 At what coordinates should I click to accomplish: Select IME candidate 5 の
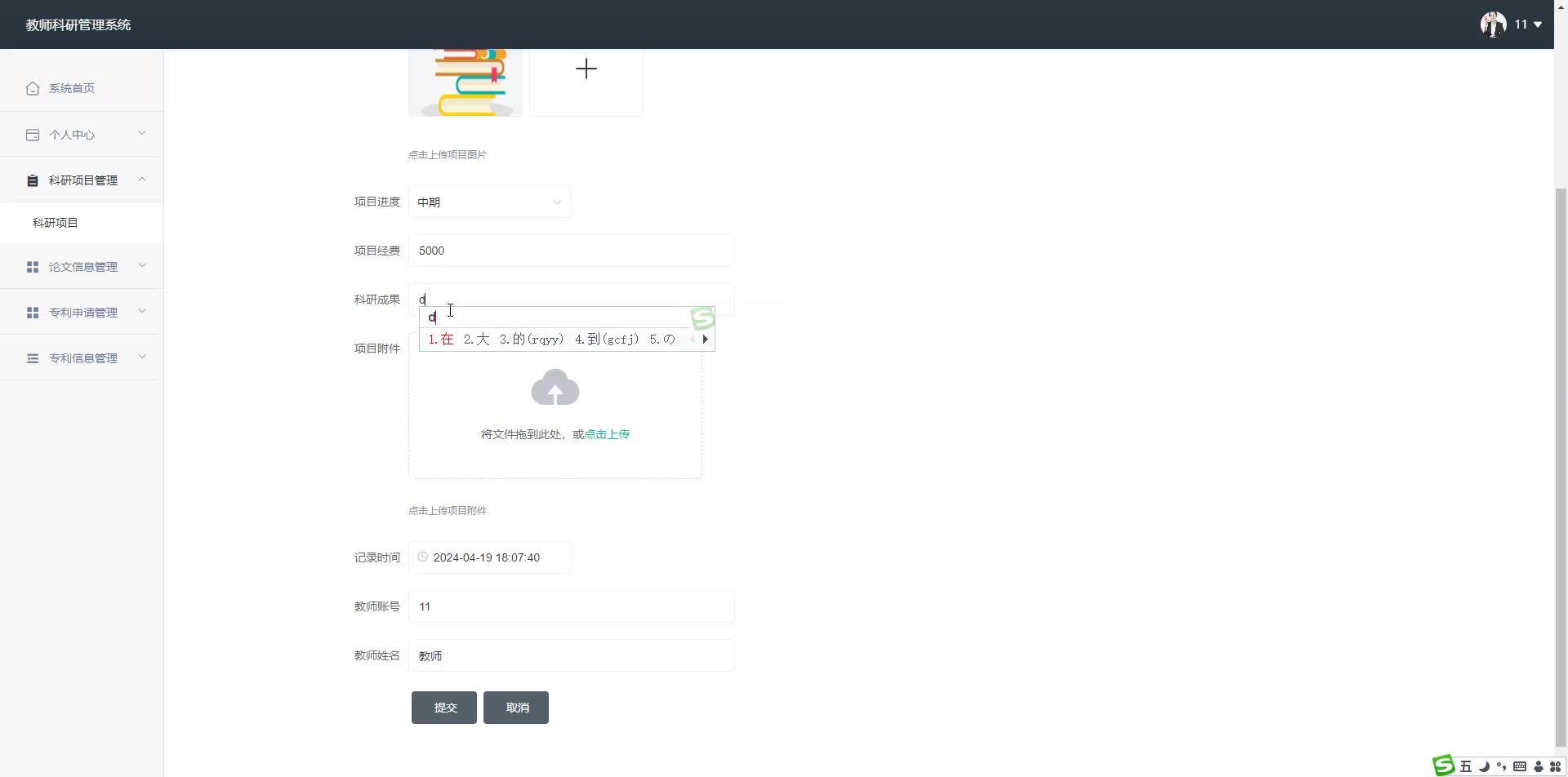(662, 340)
